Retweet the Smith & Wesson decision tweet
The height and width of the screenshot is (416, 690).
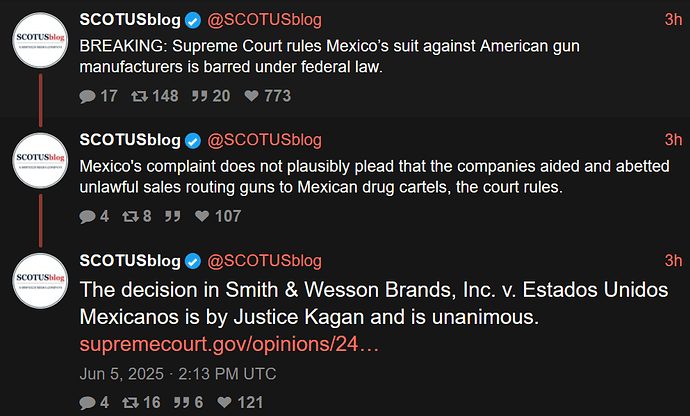coord(129,402)
